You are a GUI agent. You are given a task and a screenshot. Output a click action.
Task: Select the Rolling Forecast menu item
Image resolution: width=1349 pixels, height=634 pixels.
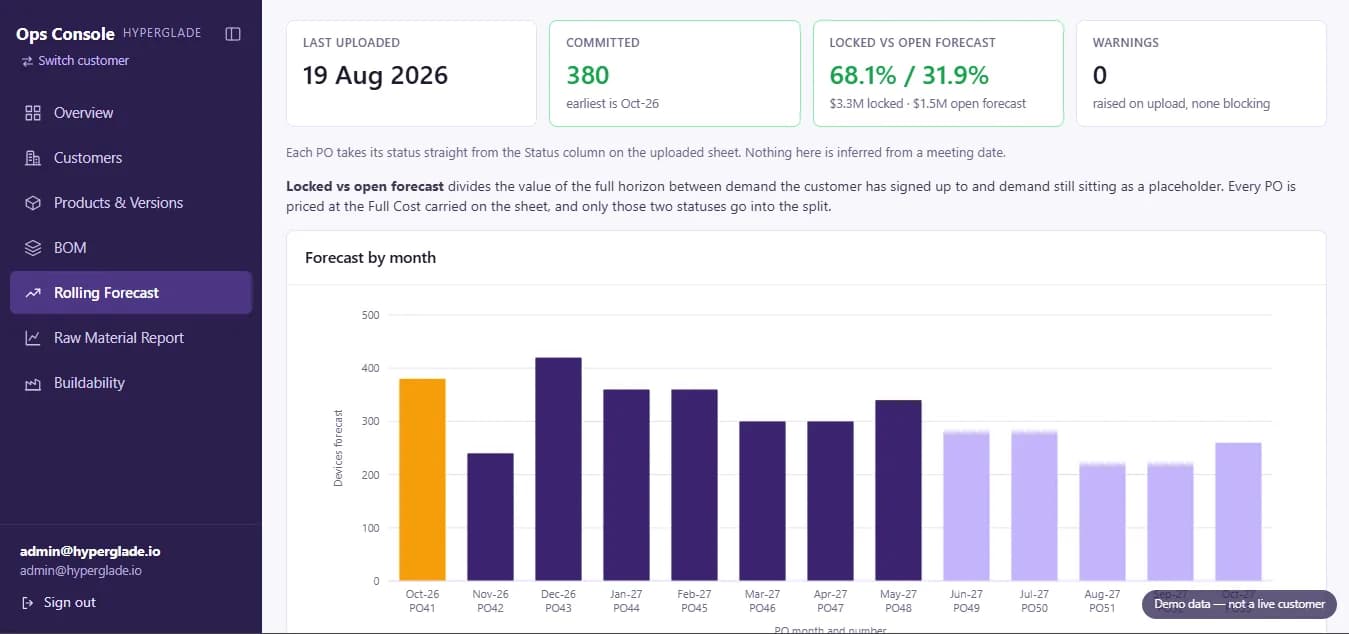click(x=131, y=293)
